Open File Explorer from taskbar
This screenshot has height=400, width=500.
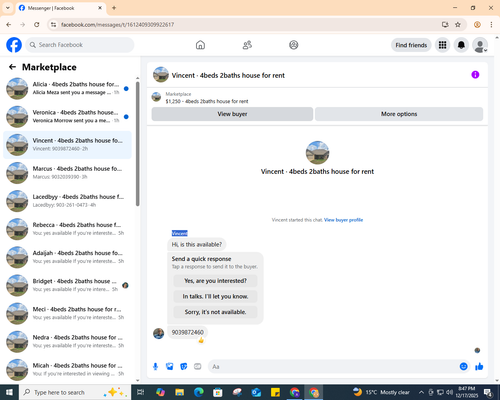tap(179, 392)
